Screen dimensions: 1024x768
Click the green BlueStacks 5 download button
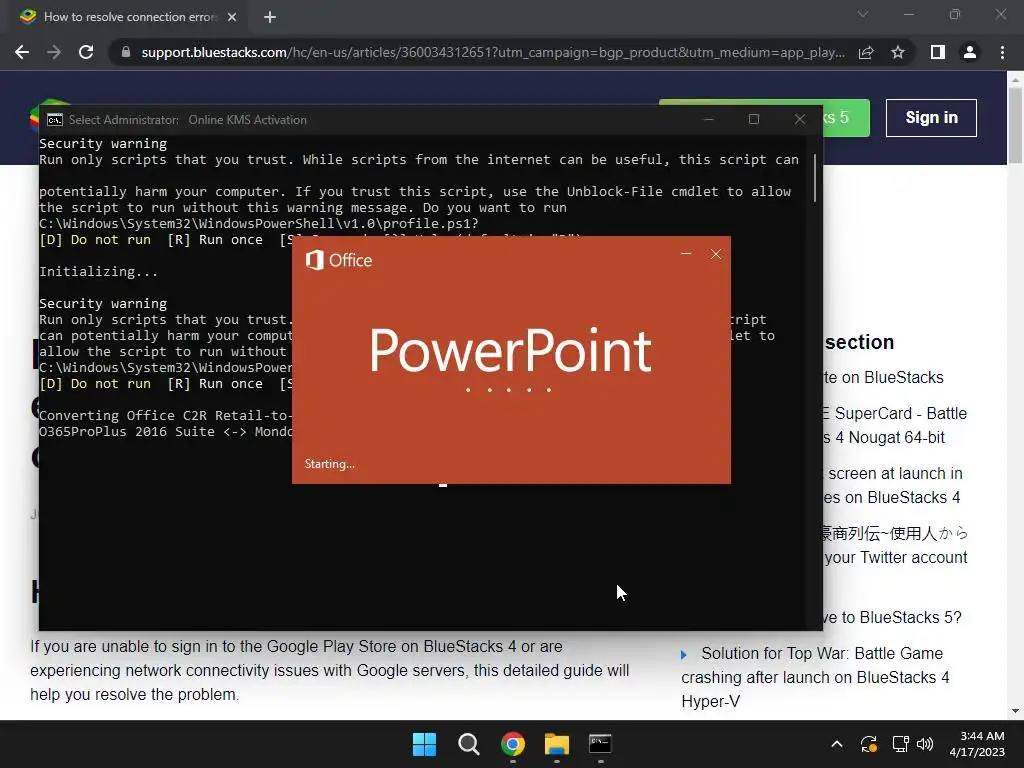pos(846,118)
